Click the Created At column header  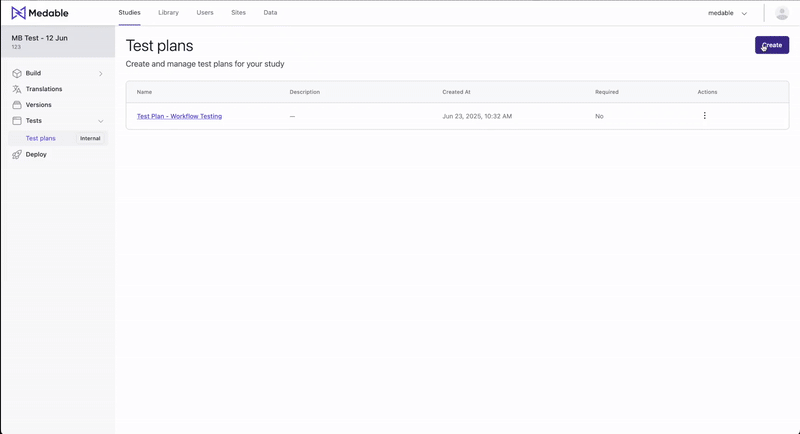pos(456,92)
